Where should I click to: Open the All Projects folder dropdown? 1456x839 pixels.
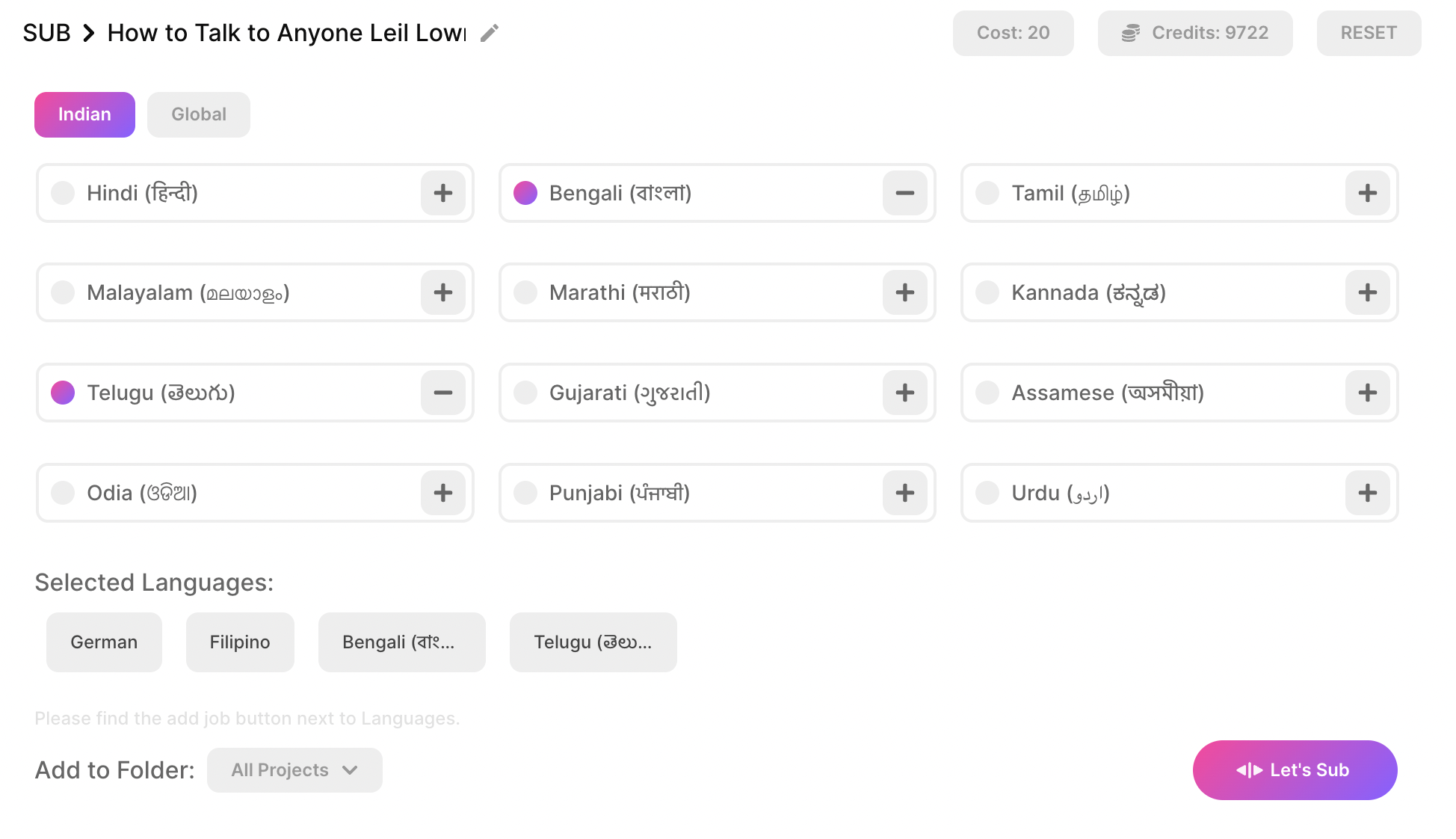click(x=294, y=769)
